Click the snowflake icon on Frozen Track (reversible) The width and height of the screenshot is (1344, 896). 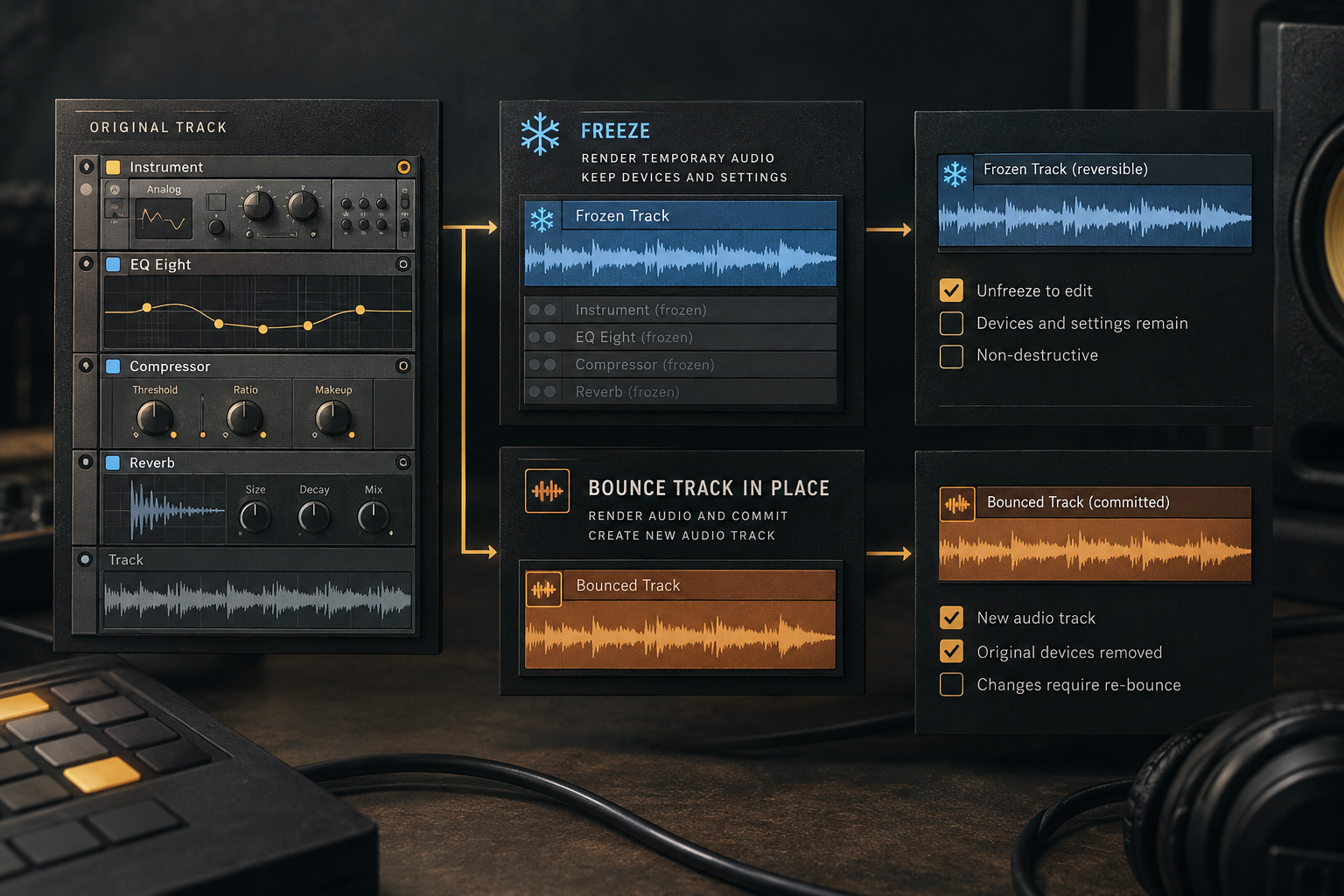[955, 173]
